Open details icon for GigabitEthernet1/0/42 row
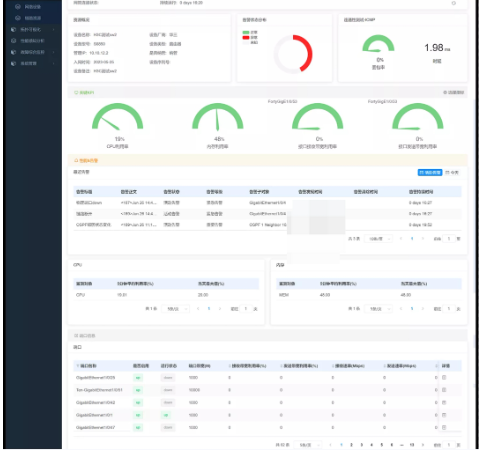The width and height of the screenshot is (481, 450). 444,403
